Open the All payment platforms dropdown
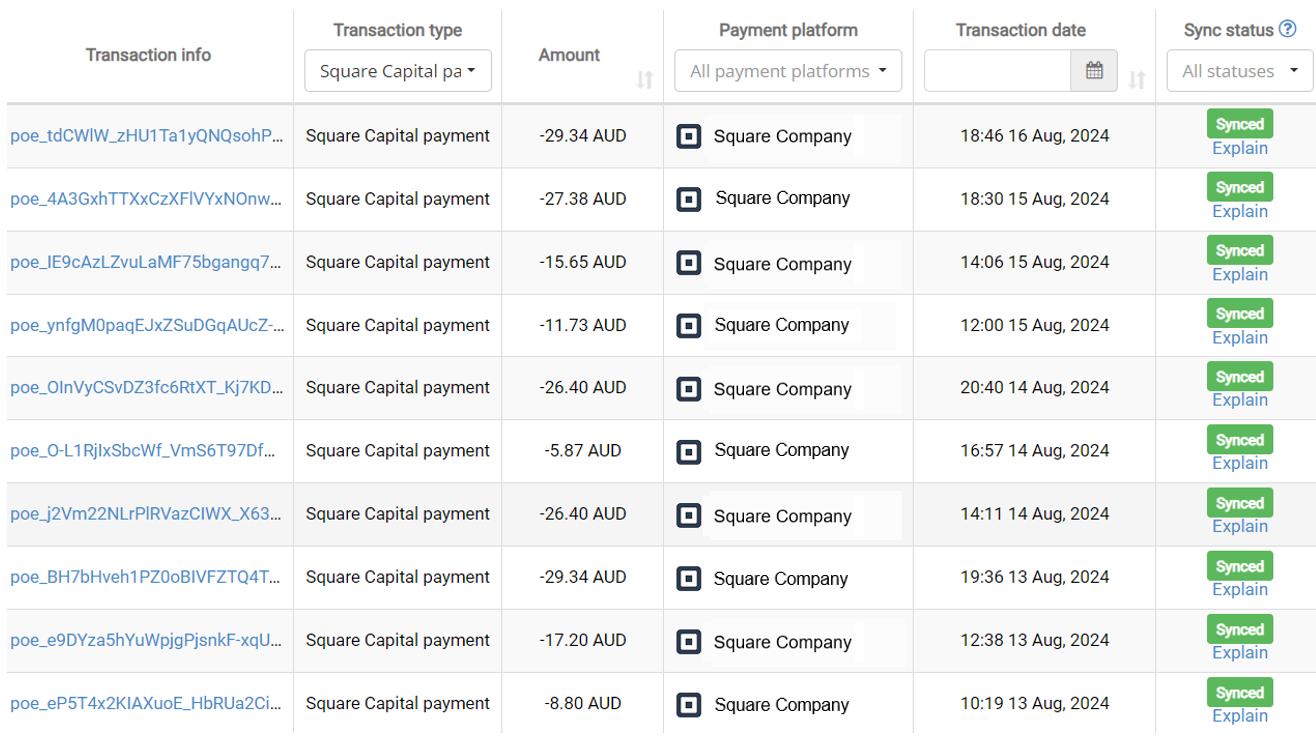 tap(787, 70)
